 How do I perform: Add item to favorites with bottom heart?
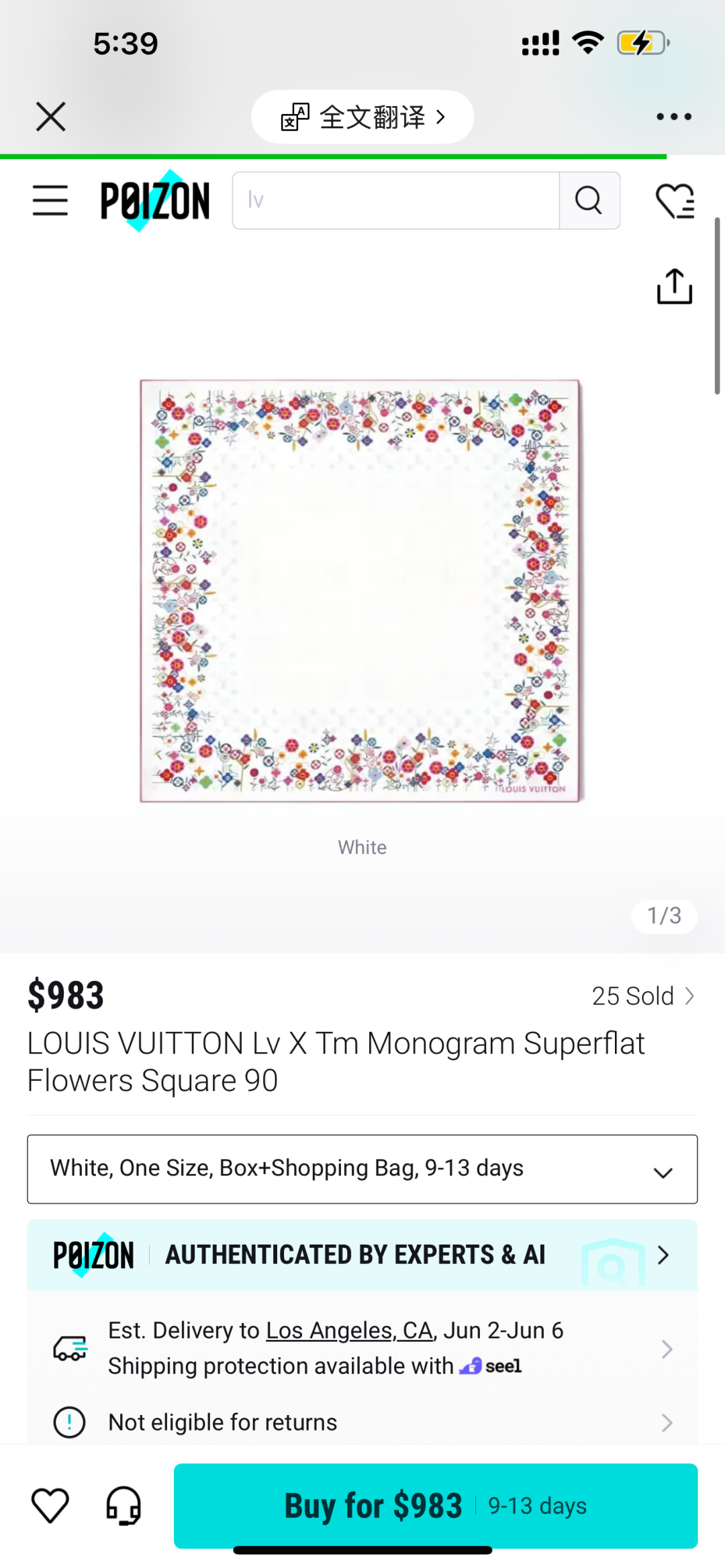tap(50, 1505)
